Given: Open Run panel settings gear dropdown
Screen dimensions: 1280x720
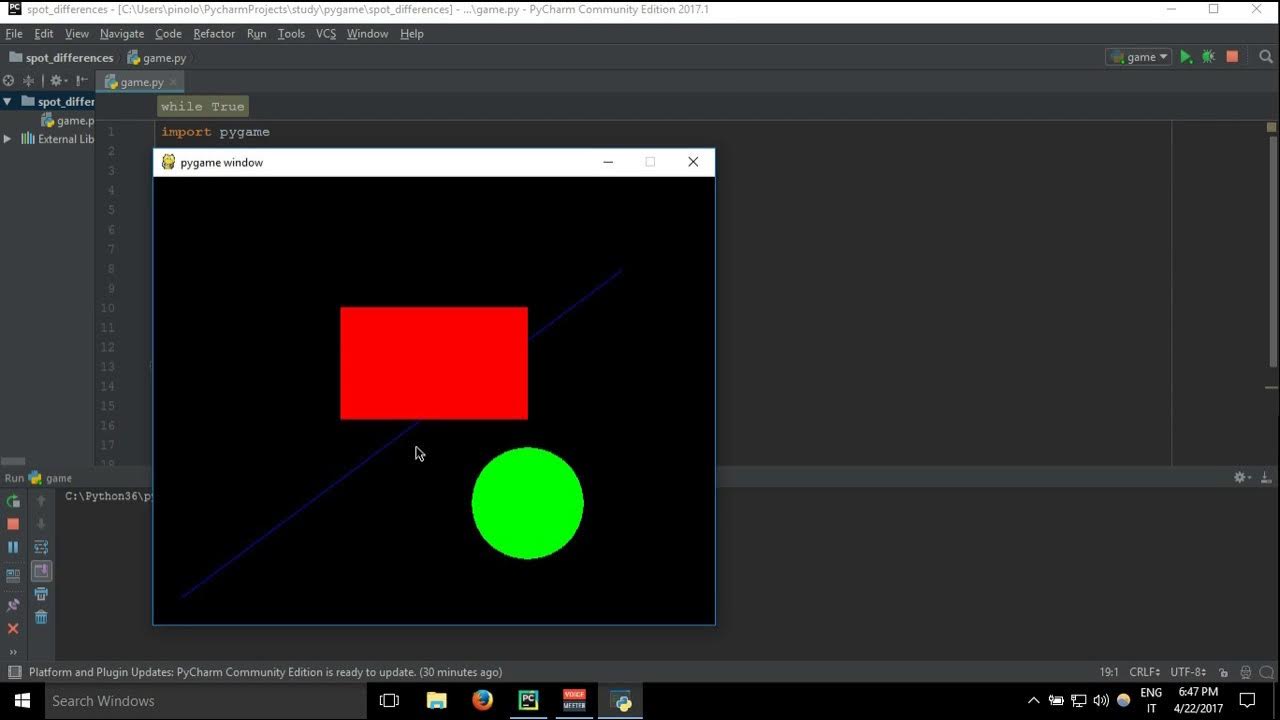Looking at the screenshot, I should coord(1243,478).
